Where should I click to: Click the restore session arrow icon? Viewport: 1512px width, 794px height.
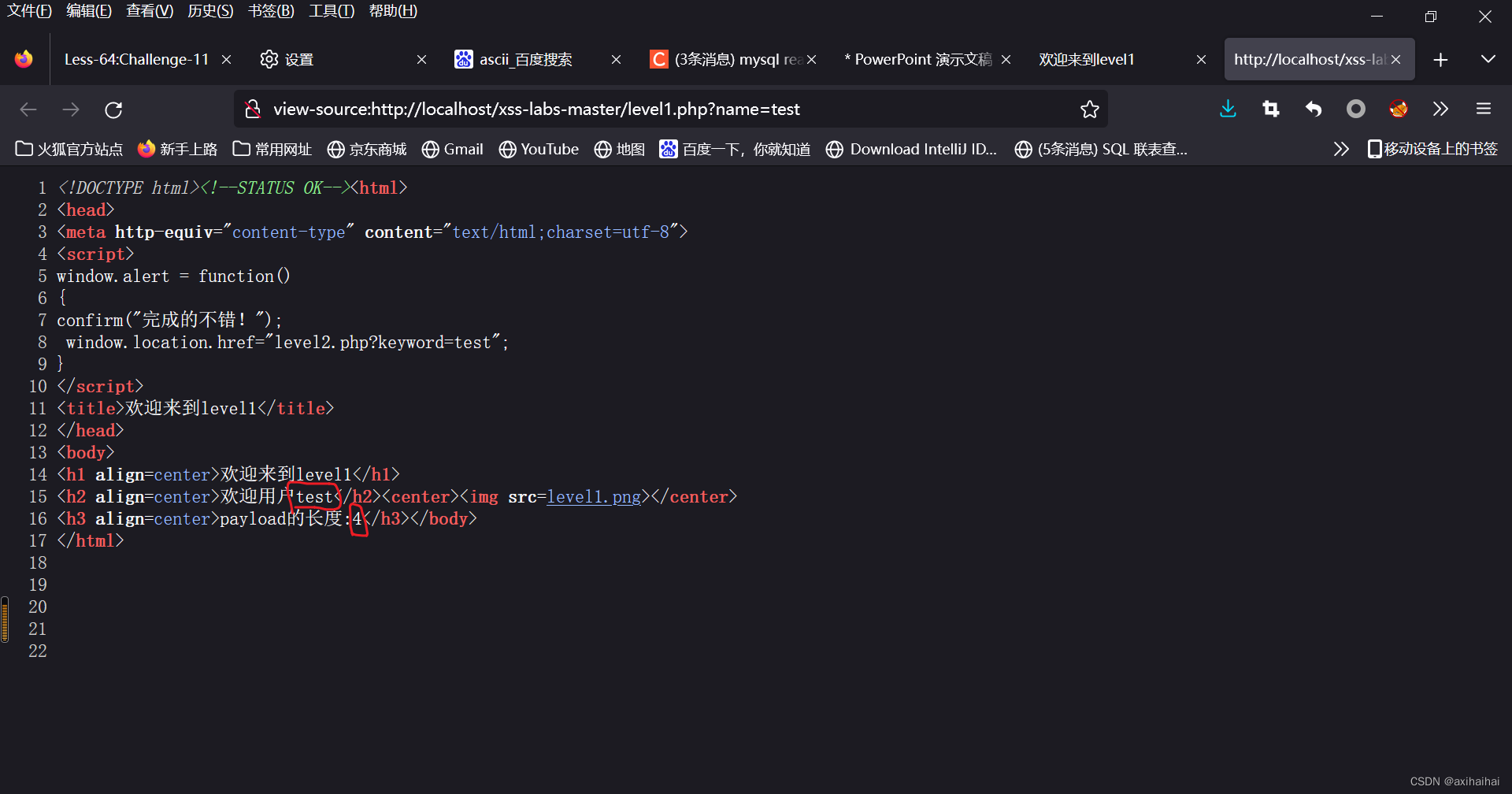point(1313,109)
